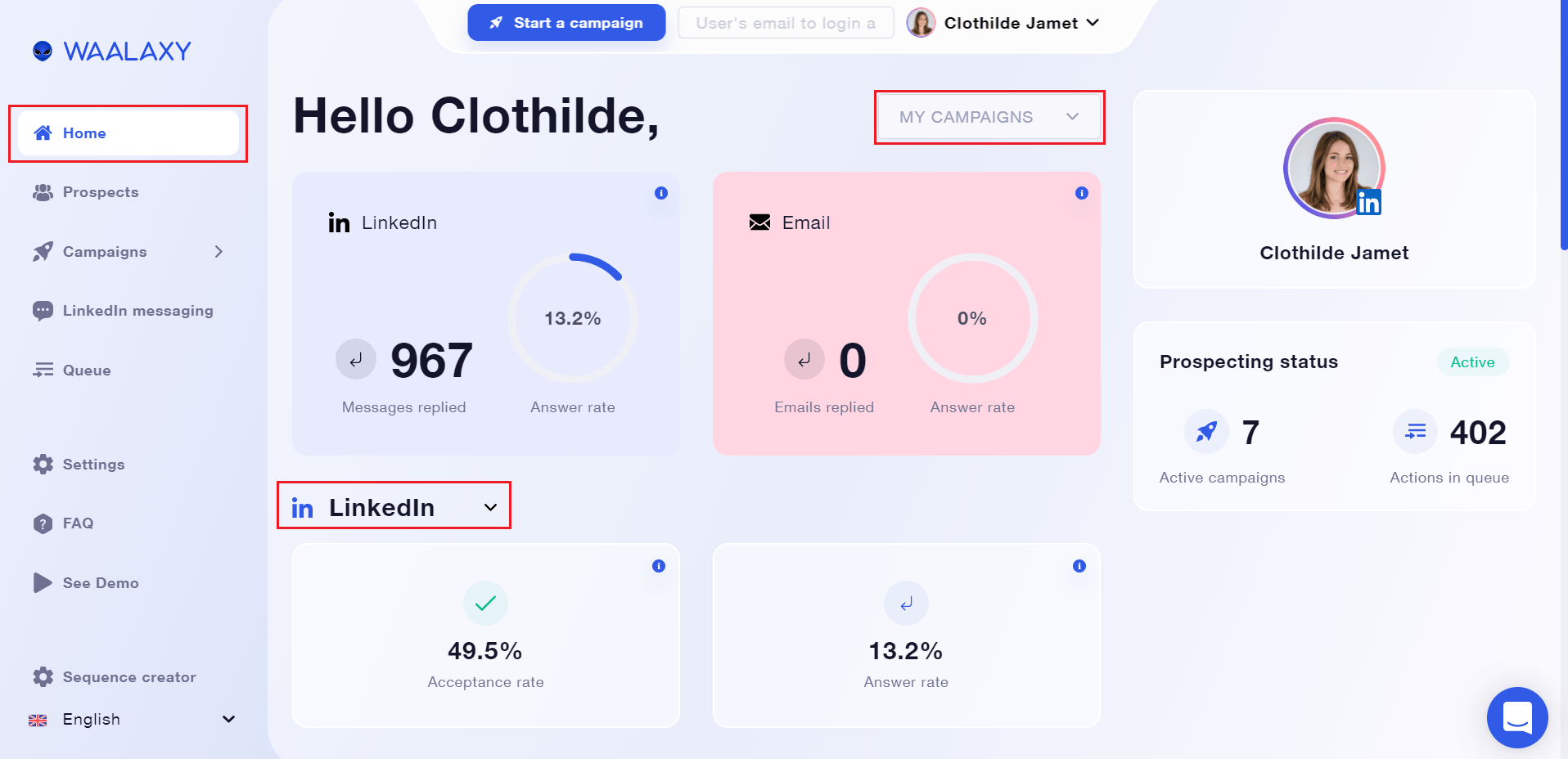The width and height of the screenshot is (1568, 759).
Task: Open Sequence creator
Action: [x=128, y=677]
